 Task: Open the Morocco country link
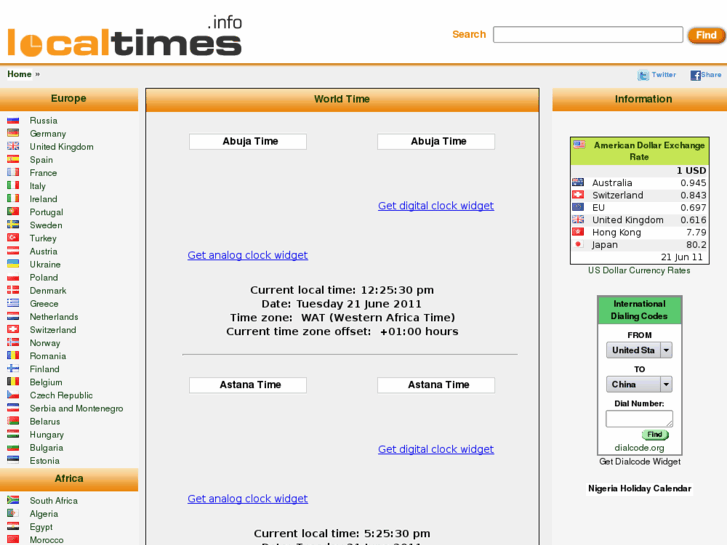(46, 540)
